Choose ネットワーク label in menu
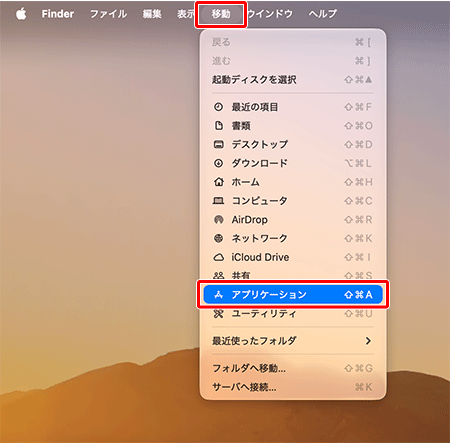 [x=259, y=238]
